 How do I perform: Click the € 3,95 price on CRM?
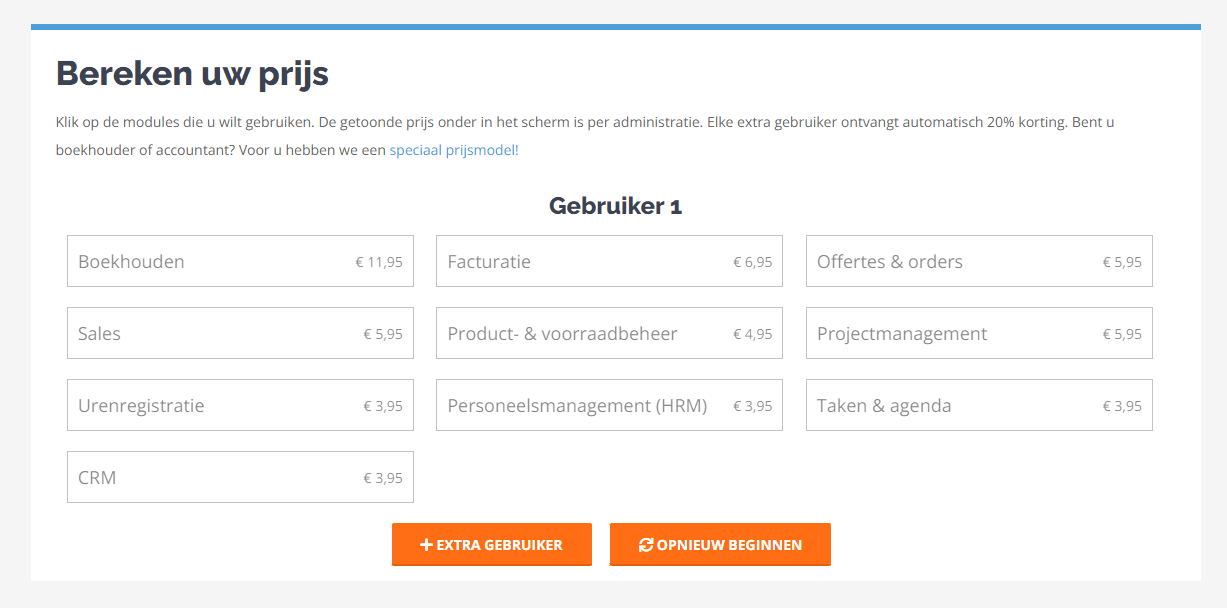pyautogui.click(x=383, y=477)
